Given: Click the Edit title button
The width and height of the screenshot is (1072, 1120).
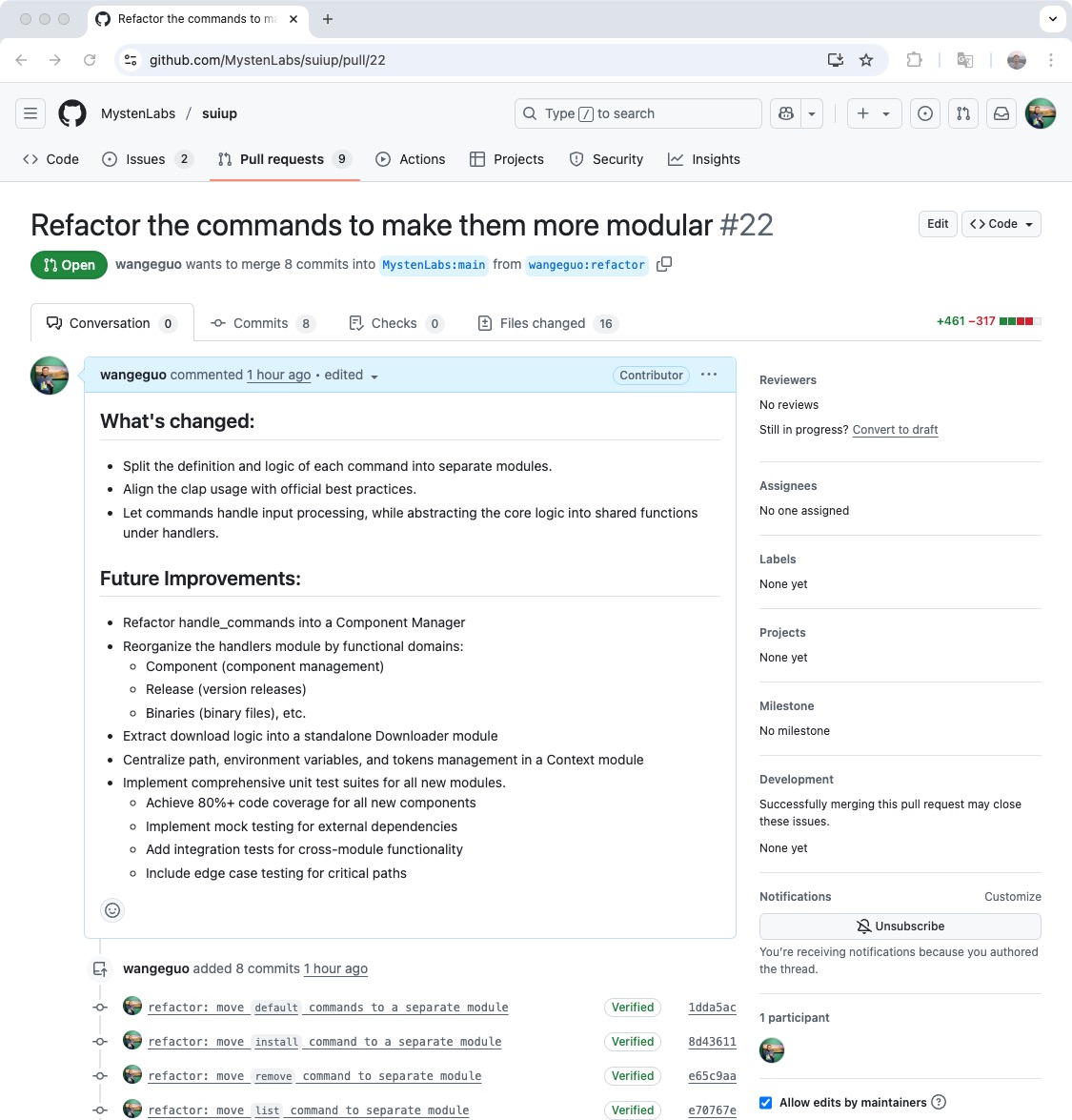Looking at the screenshot, I should [x=937, y=224].
